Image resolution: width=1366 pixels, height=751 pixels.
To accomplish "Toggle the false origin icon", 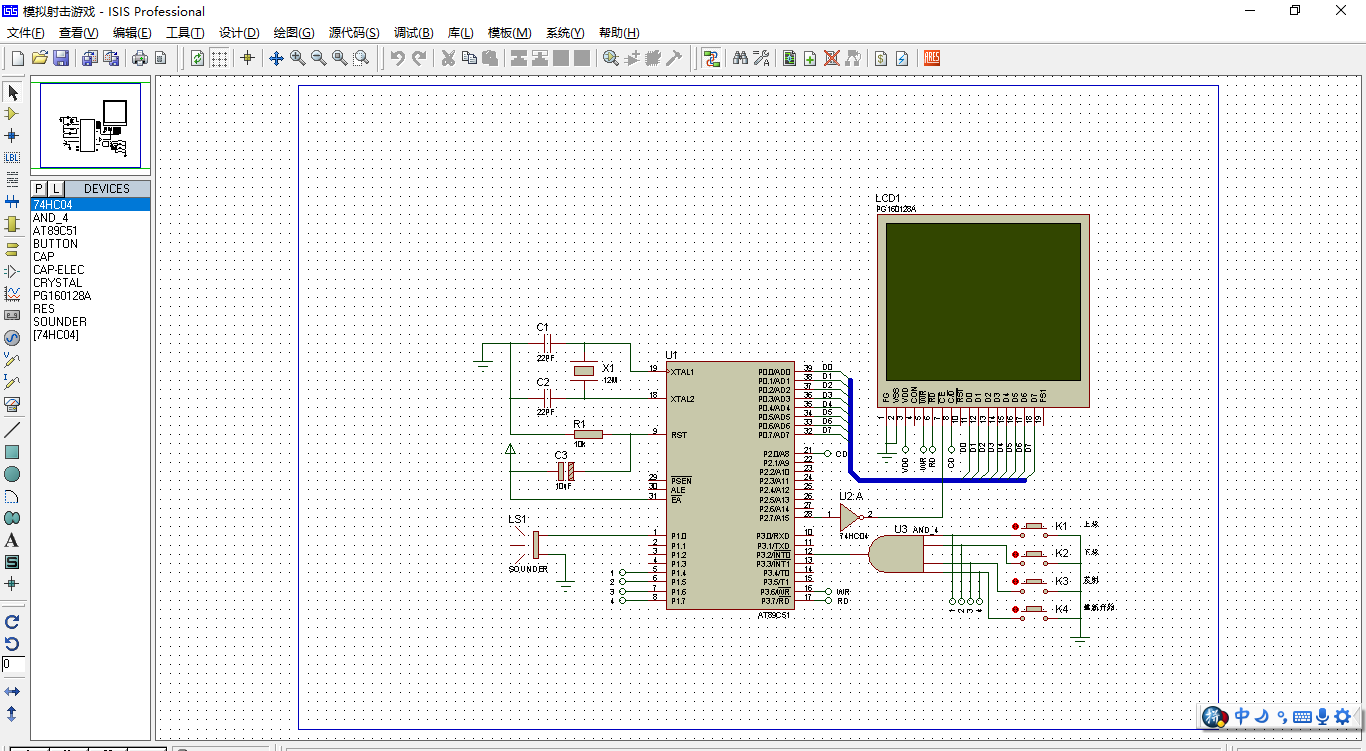I will pos(247,59).
